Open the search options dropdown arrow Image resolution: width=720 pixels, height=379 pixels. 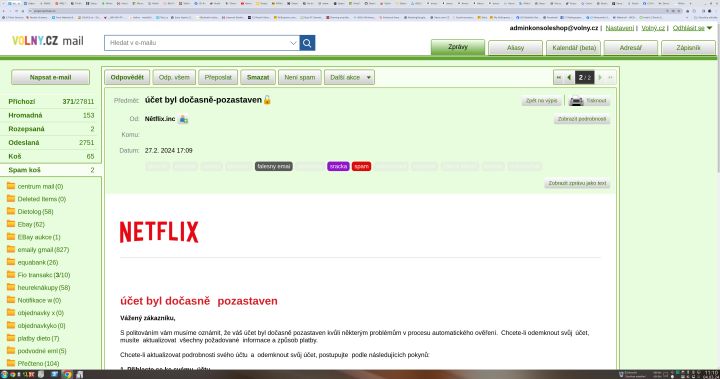pyautogui.click(x=293, y=43)
